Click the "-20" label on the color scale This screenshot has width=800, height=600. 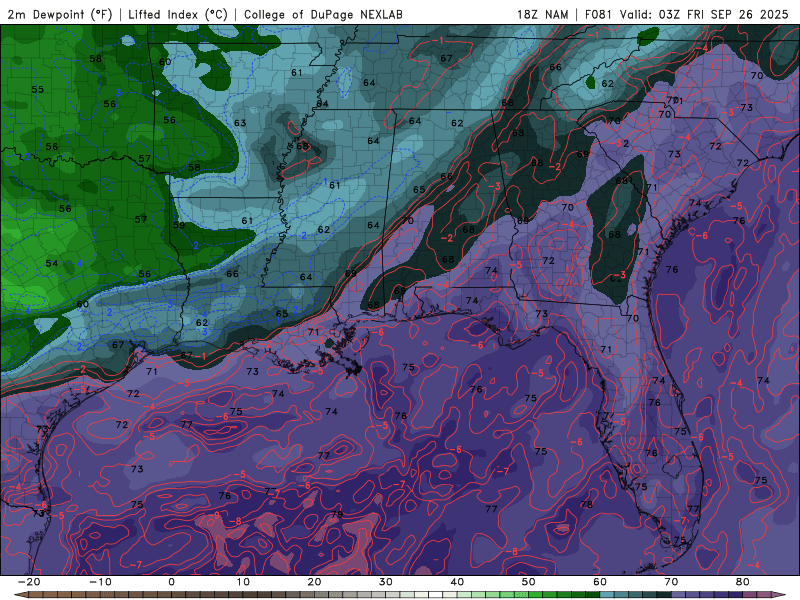[x=29, y=582]
